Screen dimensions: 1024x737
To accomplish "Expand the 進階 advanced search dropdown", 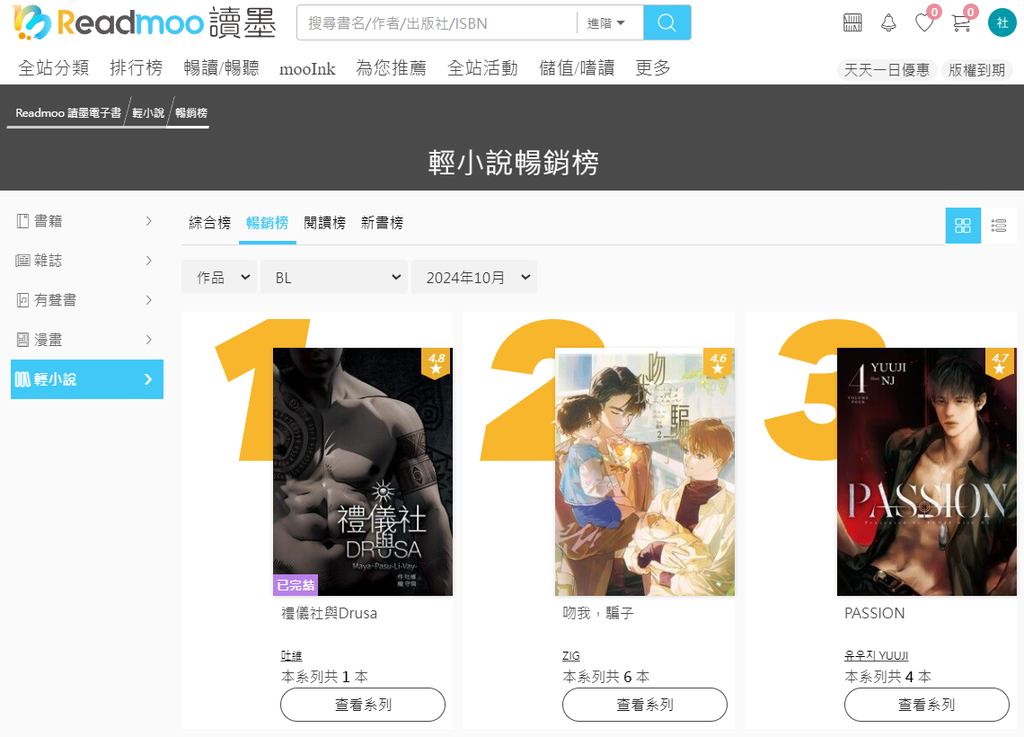I will pyautogui.click(x=605, y=23).
